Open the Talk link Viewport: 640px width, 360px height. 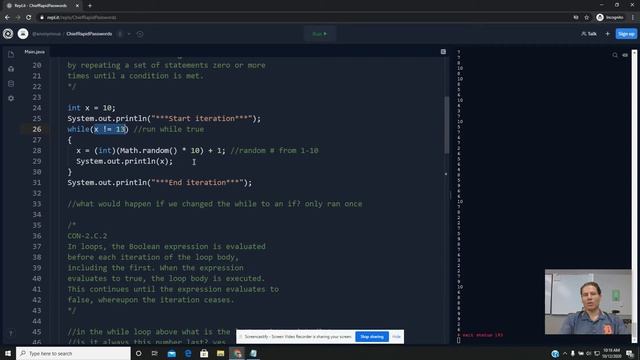coord(589,34)
